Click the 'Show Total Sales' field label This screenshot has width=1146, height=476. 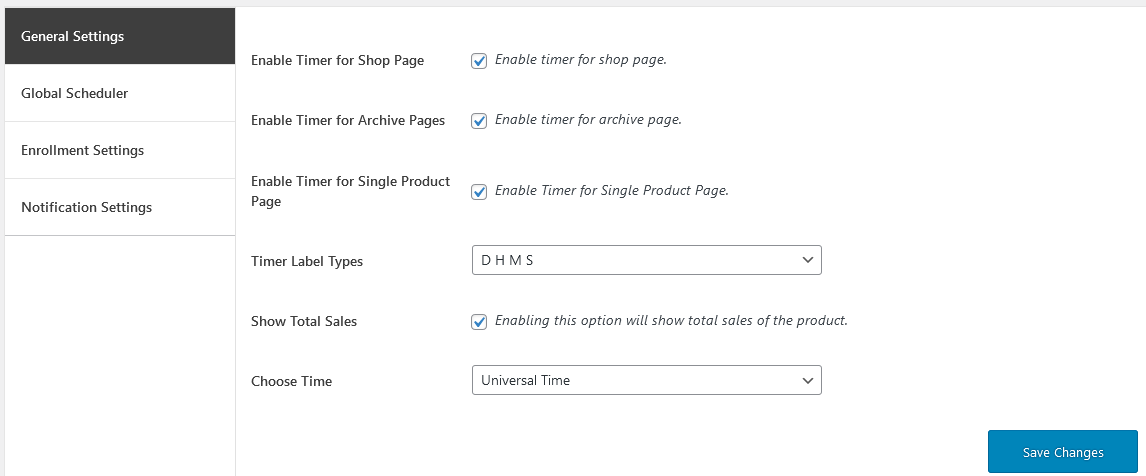[x=304, y=322]
